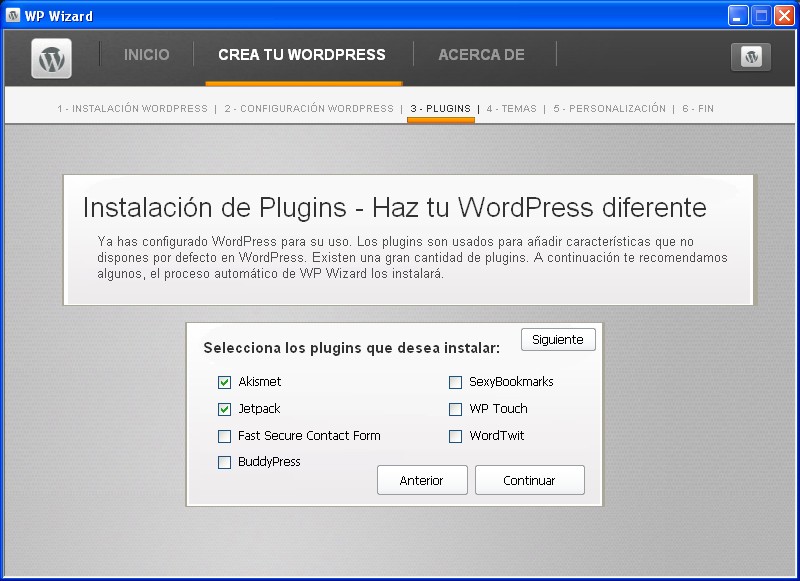The image size is (800, 581).
Task: Check the BuddyPress plugin checkbox
Action: [x=224, y=462]
